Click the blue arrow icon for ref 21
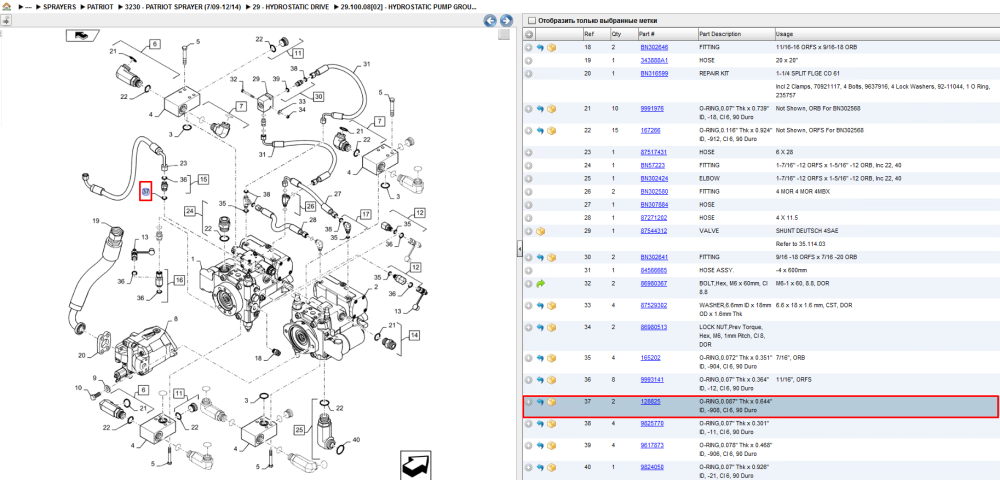1000x480 pixels. pos(540,109)
